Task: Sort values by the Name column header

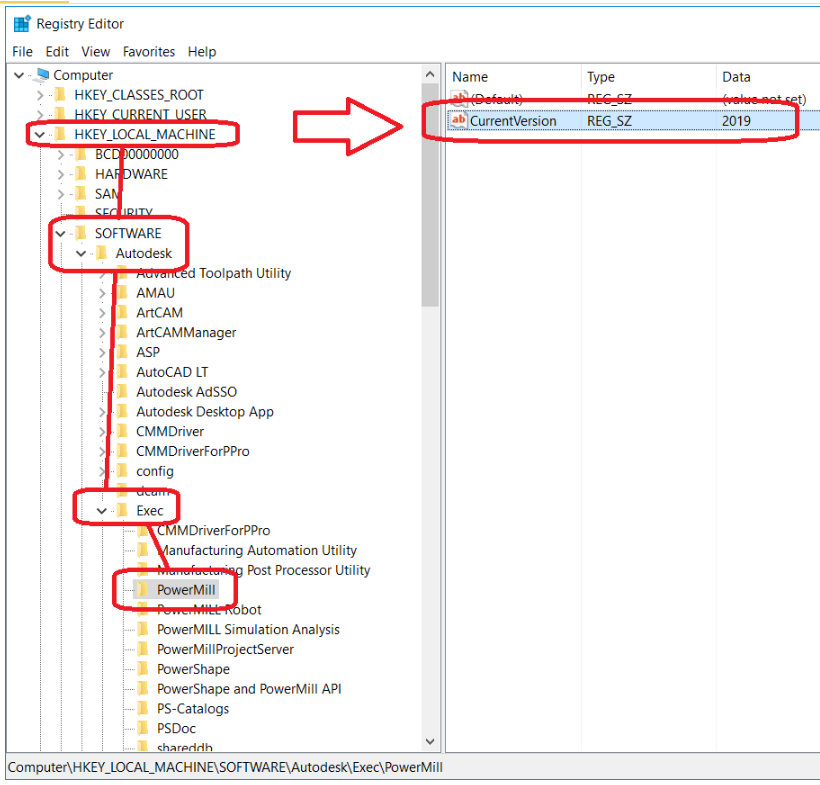Action: [513, 76]
